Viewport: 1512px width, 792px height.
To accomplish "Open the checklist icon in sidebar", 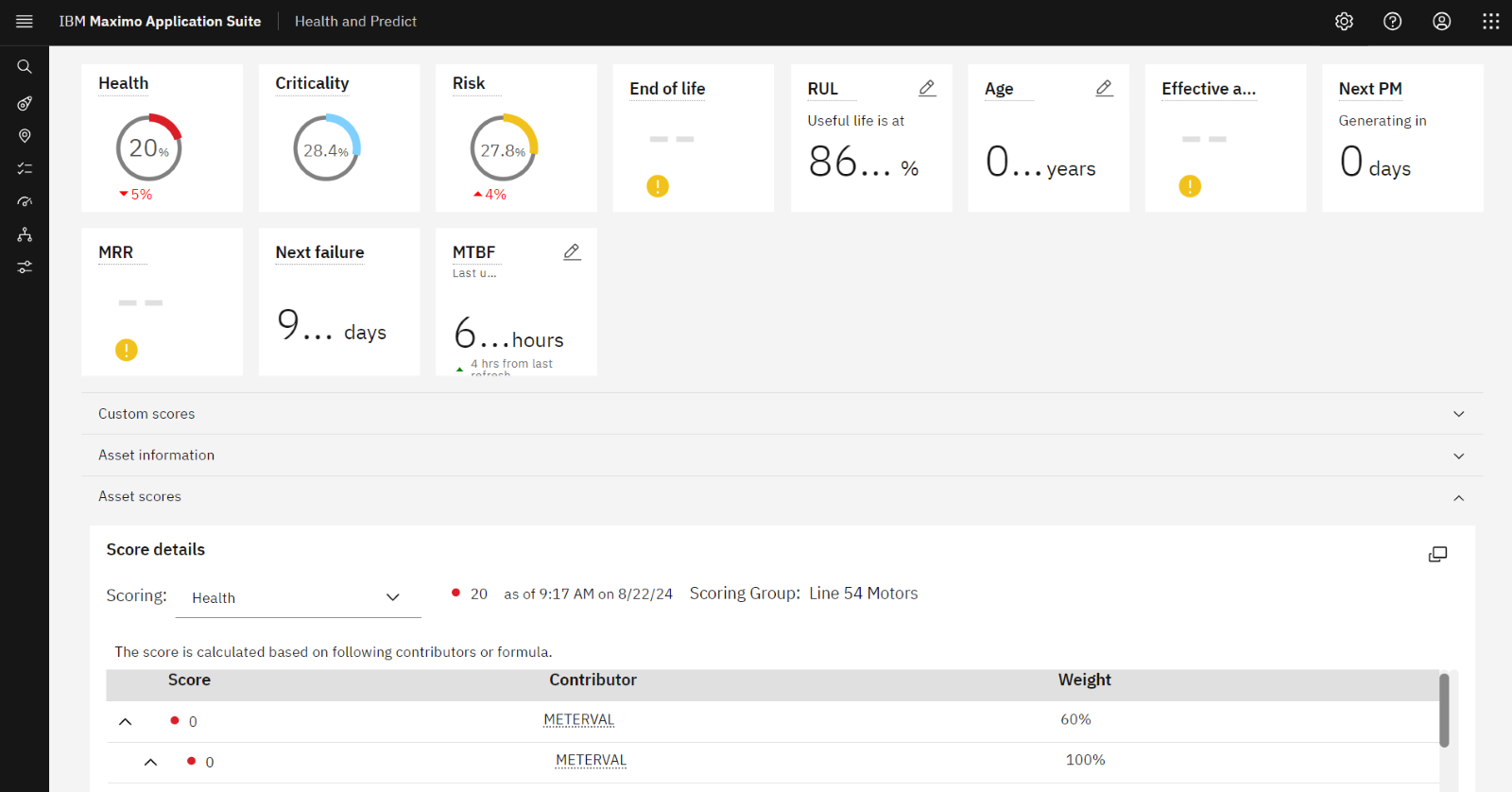I will pyautogui.click(x=25, y=168).
